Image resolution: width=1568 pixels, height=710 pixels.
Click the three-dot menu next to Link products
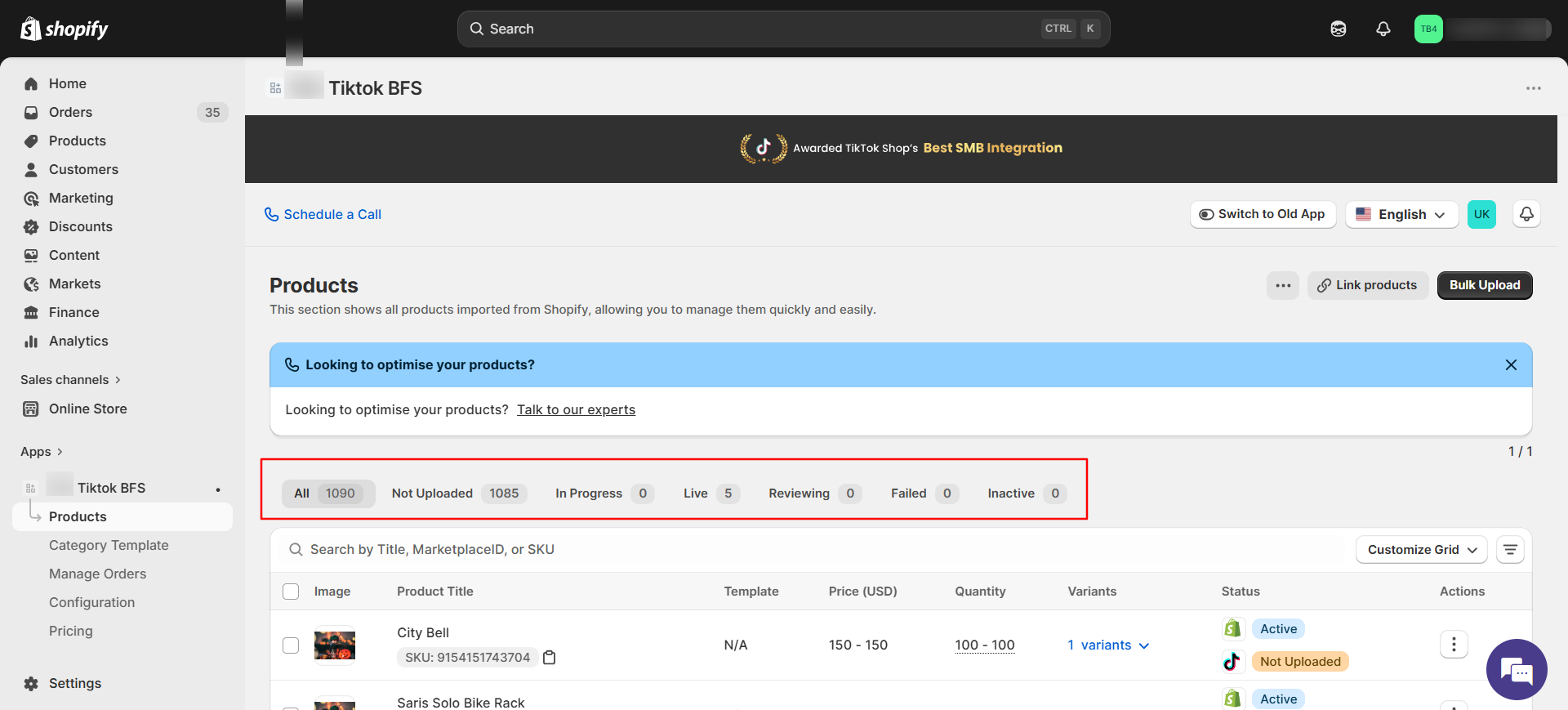1282,285
